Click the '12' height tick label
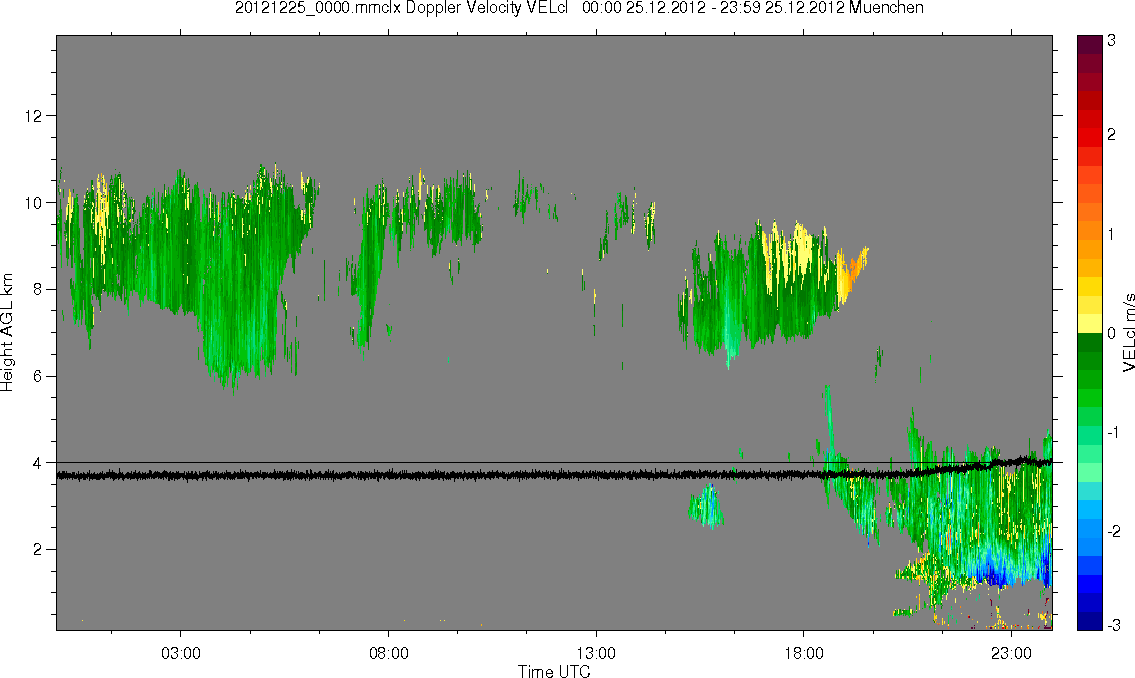 click(x=33, y=116)
